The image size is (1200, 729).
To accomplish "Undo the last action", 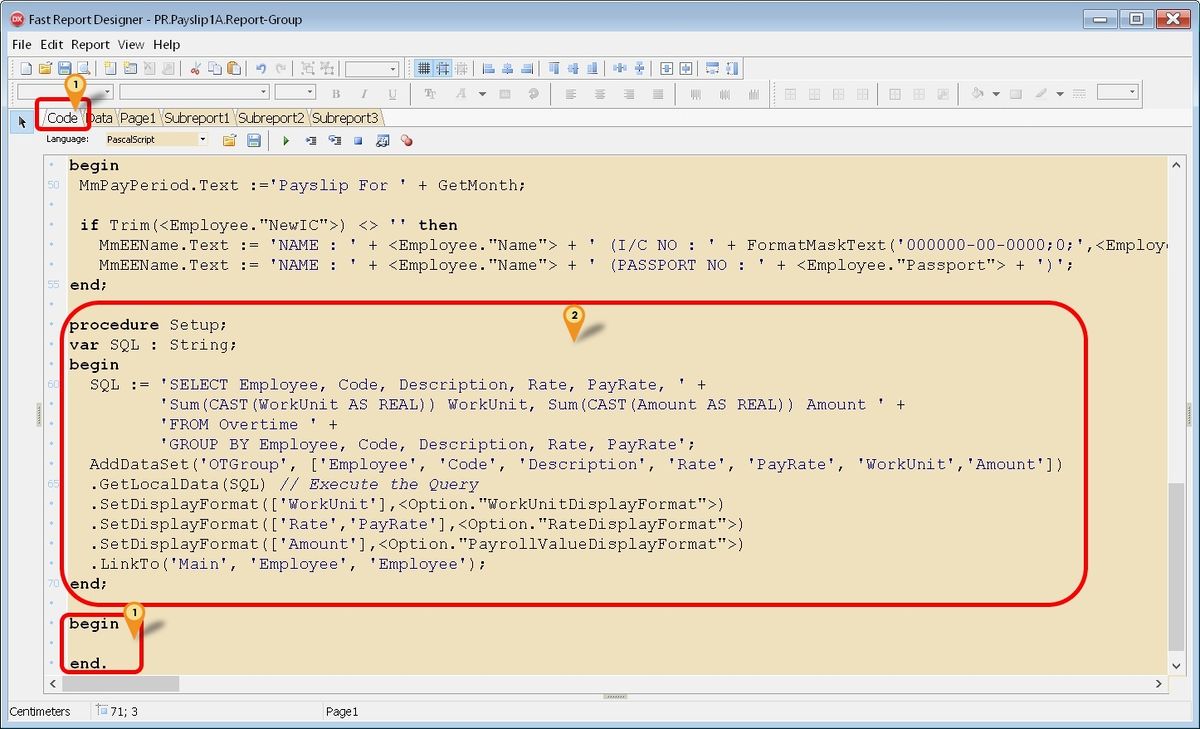I will coord(260,68).
